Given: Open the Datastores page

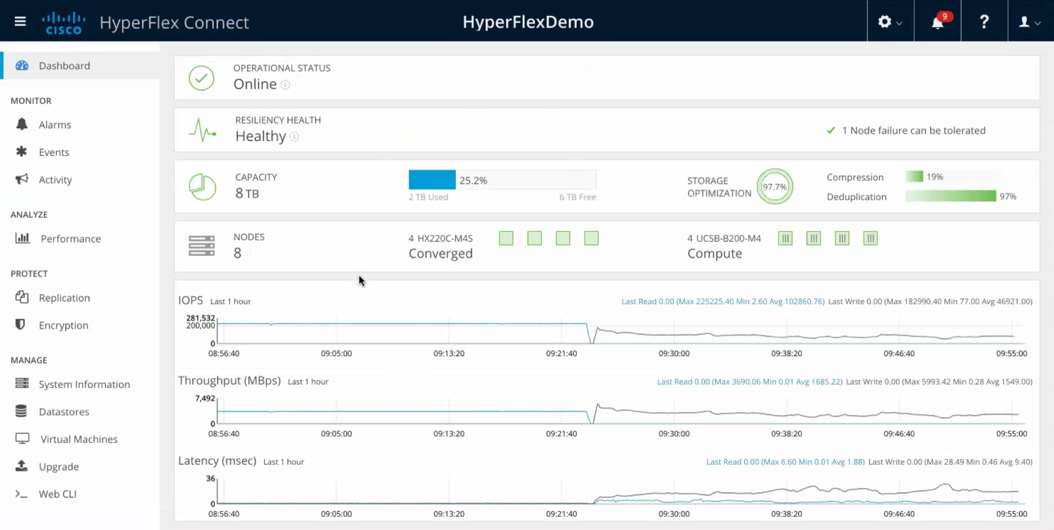Looking at the screenshot, I should tap(63, 412).
